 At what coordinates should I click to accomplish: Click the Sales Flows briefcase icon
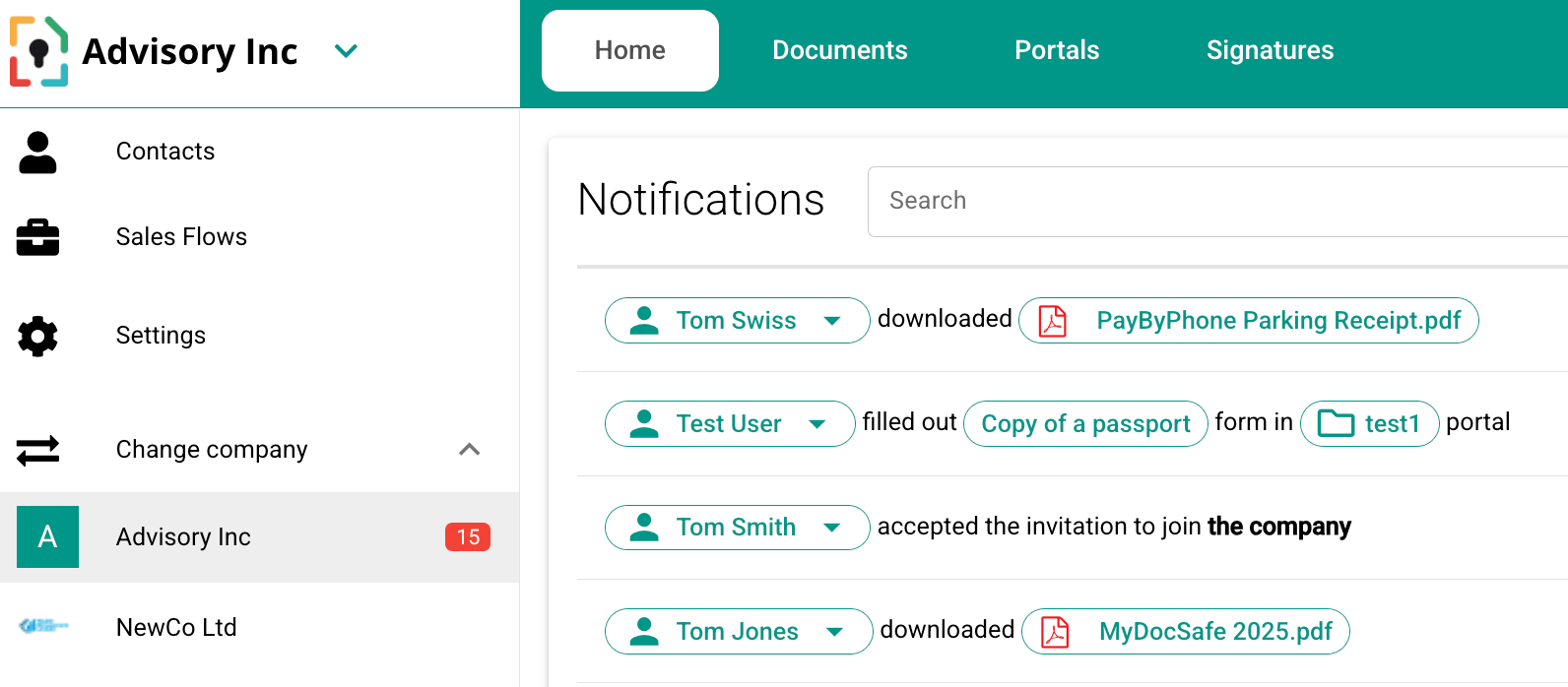[x=38, y=237]
